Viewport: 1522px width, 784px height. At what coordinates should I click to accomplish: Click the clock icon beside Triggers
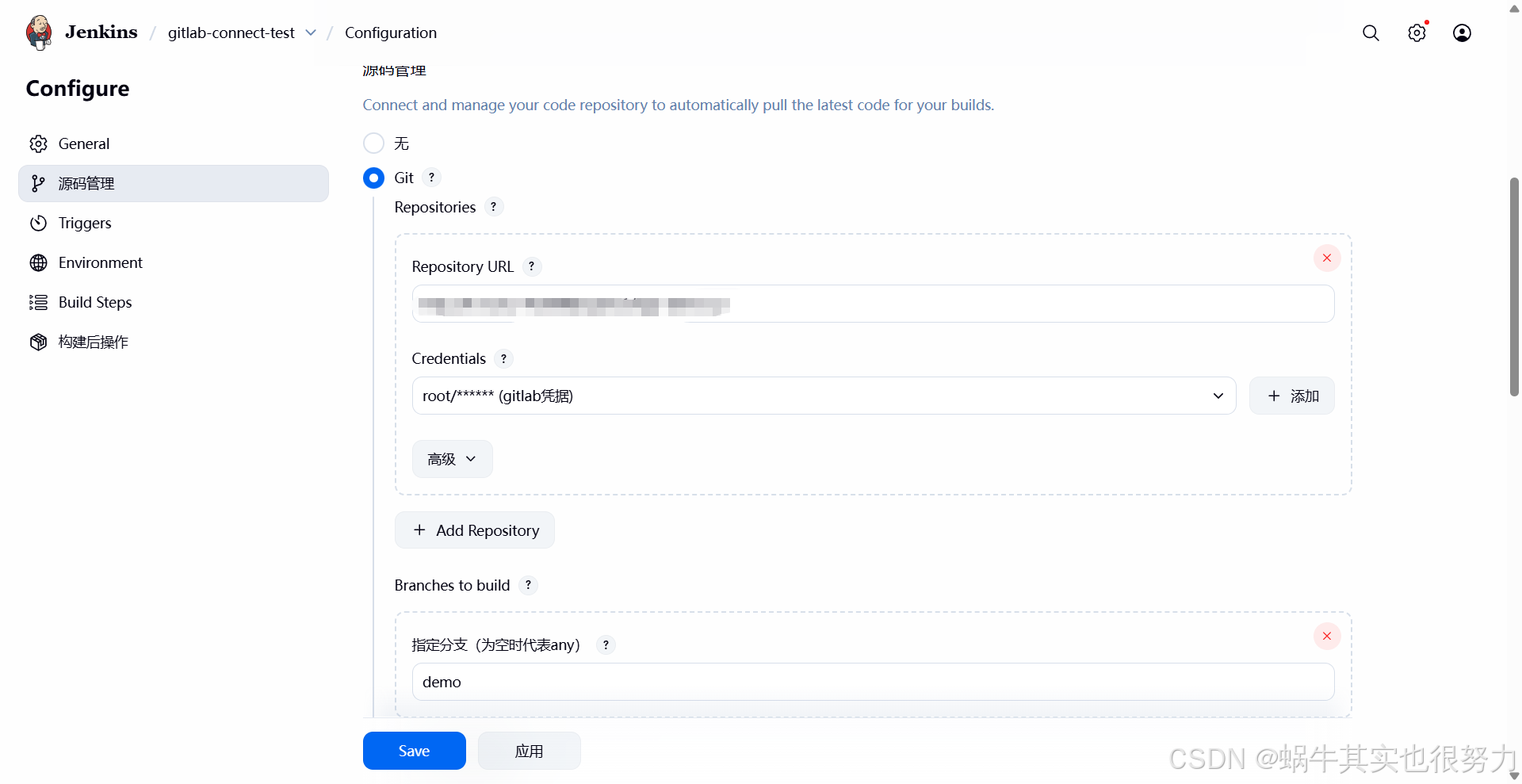(x=38, y=223)
